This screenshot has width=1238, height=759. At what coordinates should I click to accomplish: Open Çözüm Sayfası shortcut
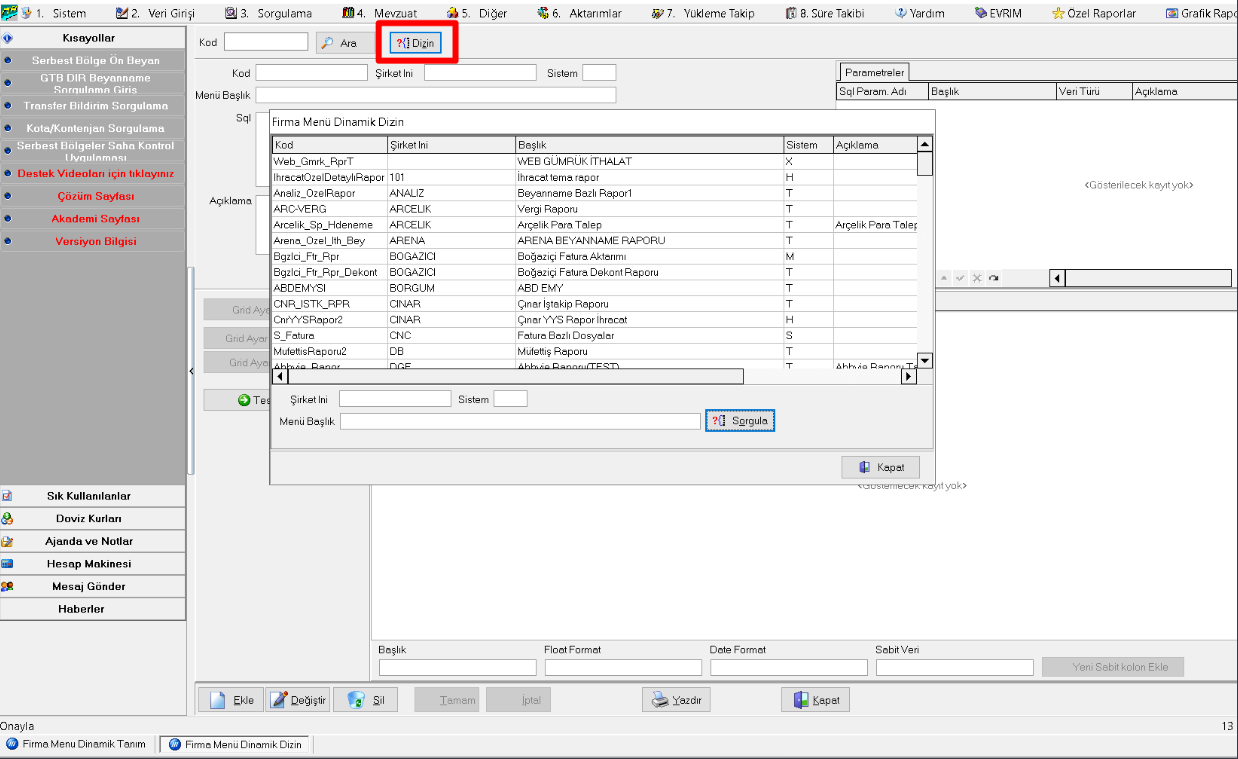click(95, 196)
